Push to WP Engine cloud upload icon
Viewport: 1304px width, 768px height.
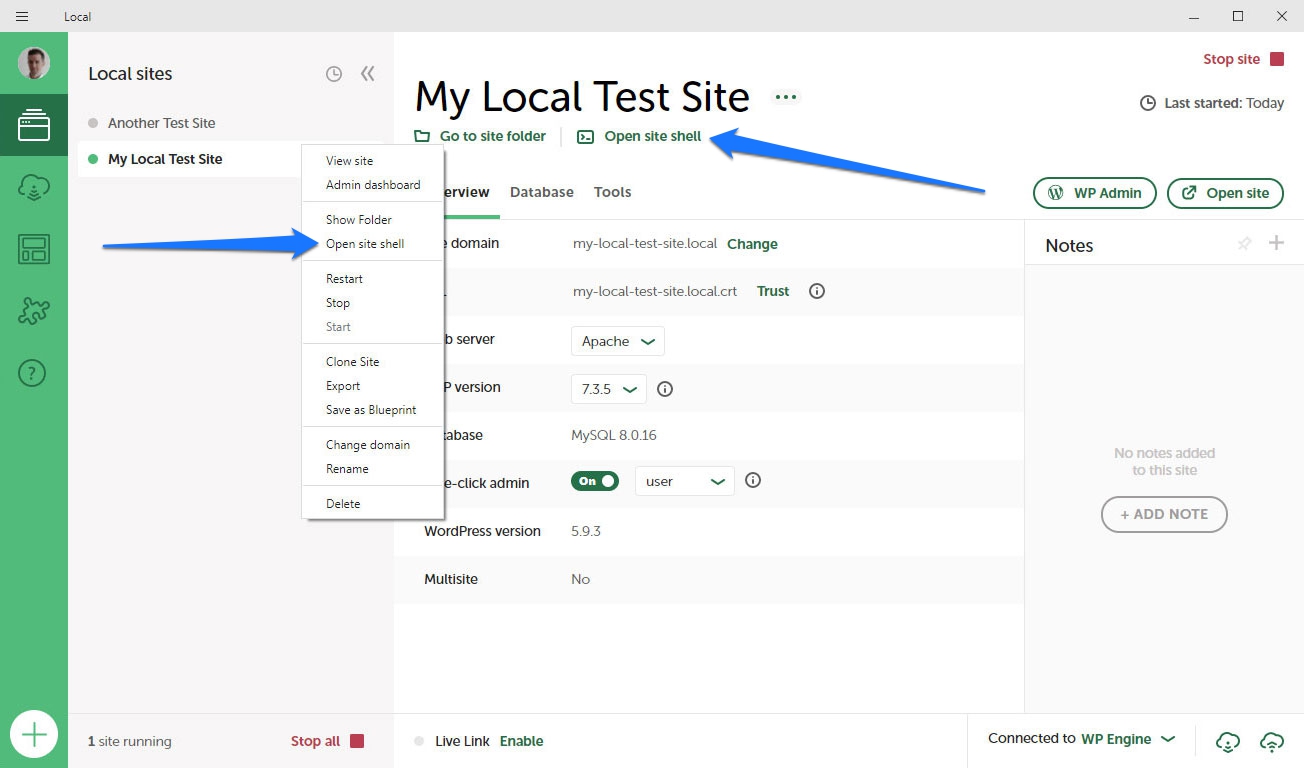(x=1272, y=741)
